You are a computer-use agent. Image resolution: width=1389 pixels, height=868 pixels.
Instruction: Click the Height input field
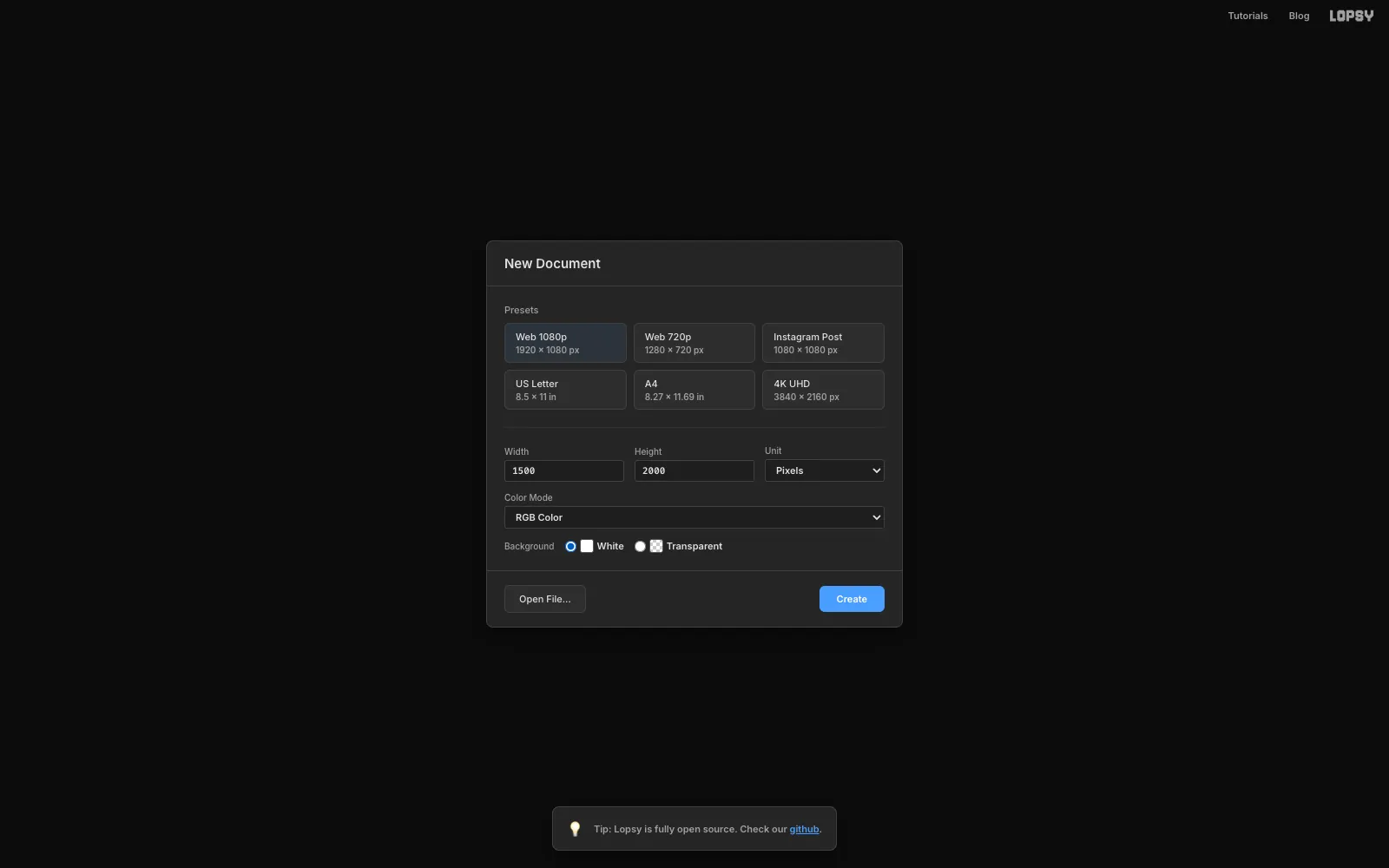coord(694,470)
